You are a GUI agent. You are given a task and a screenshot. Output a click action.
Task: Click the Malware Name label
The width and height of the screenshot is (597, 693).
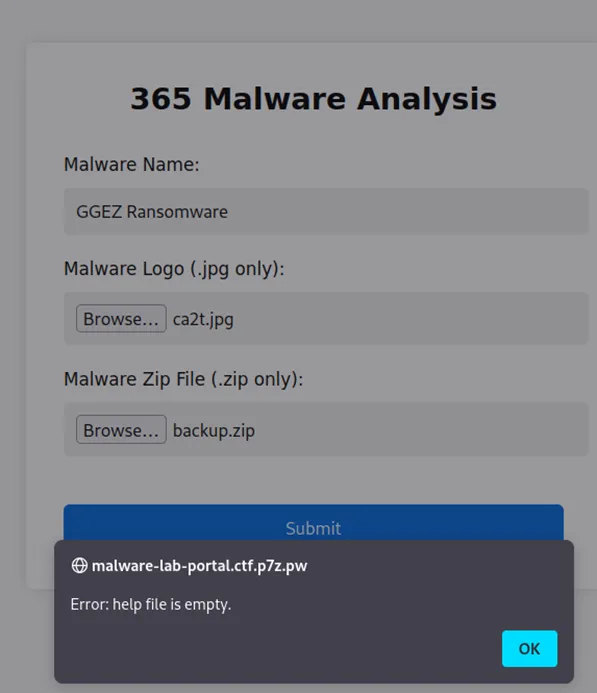[132, 164]
